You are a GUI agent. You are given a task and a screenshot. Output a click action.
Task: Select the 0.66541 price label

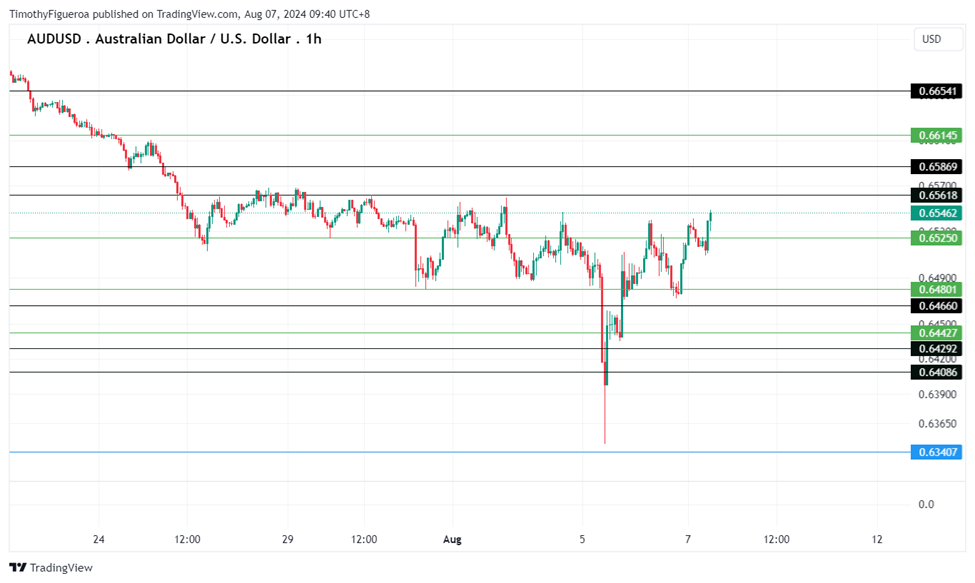point(937,91)
